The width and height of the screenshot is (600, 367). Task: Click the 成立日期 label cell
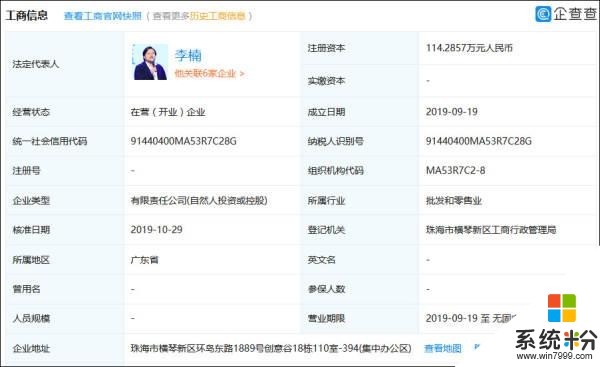360,112
